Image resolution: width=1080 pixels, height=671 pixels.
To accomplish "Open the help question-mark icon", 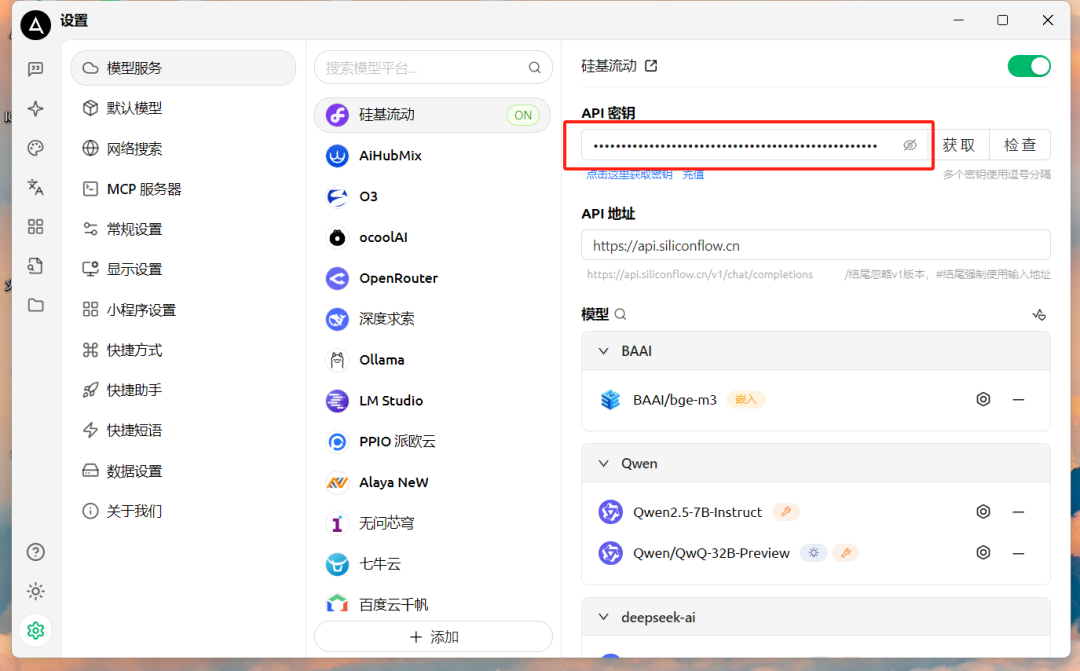I will point(36,552).
